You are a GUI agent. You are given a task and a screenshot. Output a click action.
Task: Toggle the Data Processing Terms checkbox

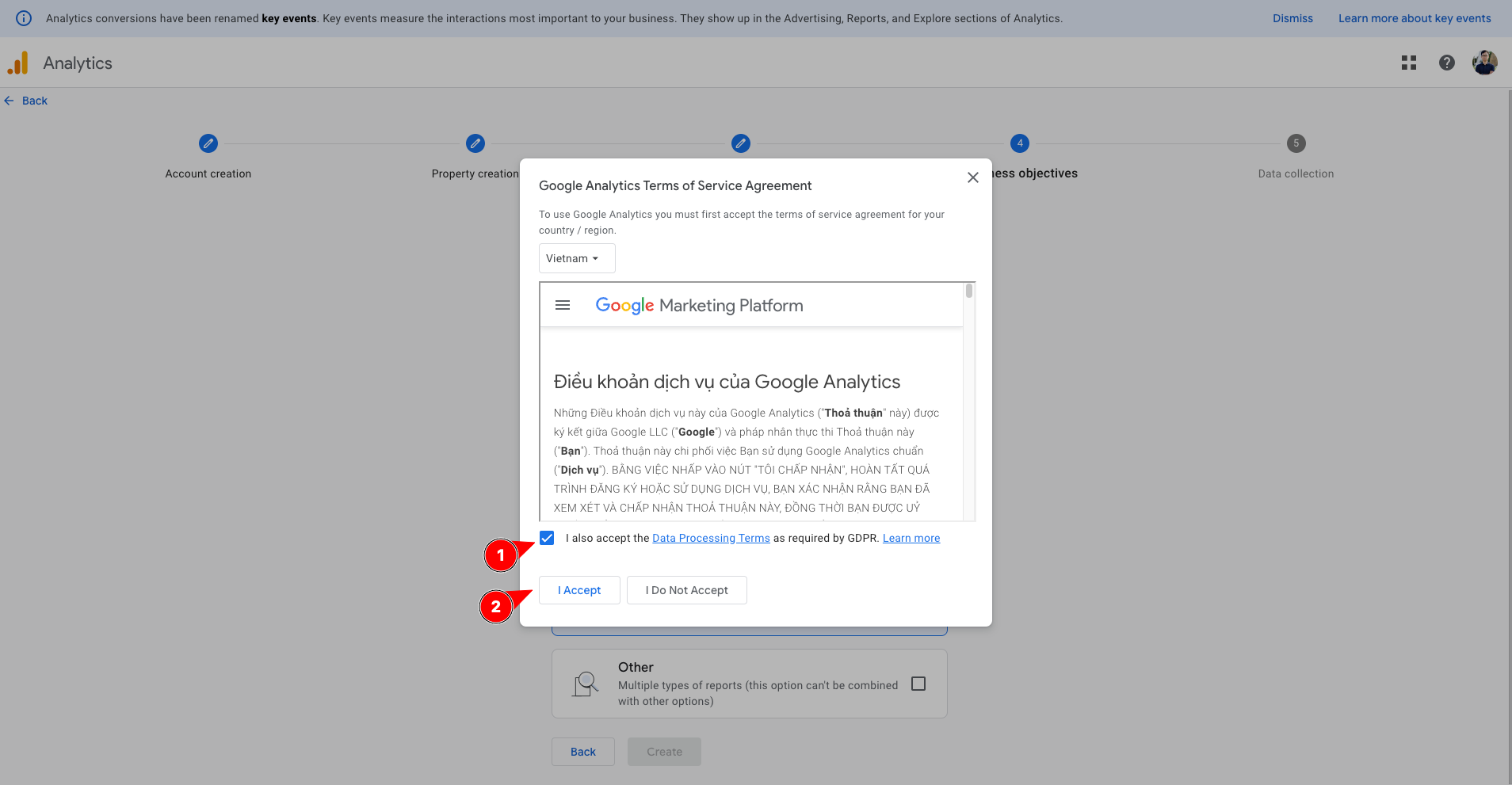coord(547,538)
